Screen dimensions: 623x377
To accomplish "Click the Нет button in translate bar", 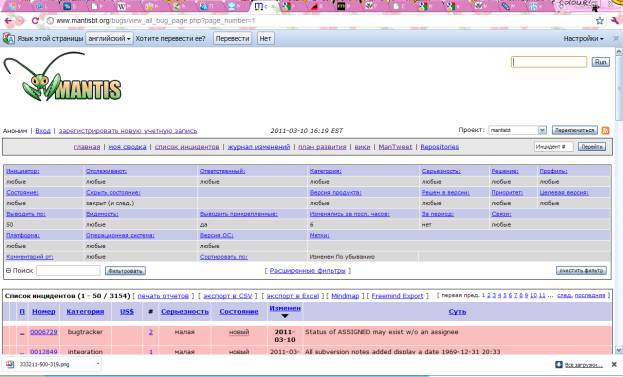I will (265, 39).
